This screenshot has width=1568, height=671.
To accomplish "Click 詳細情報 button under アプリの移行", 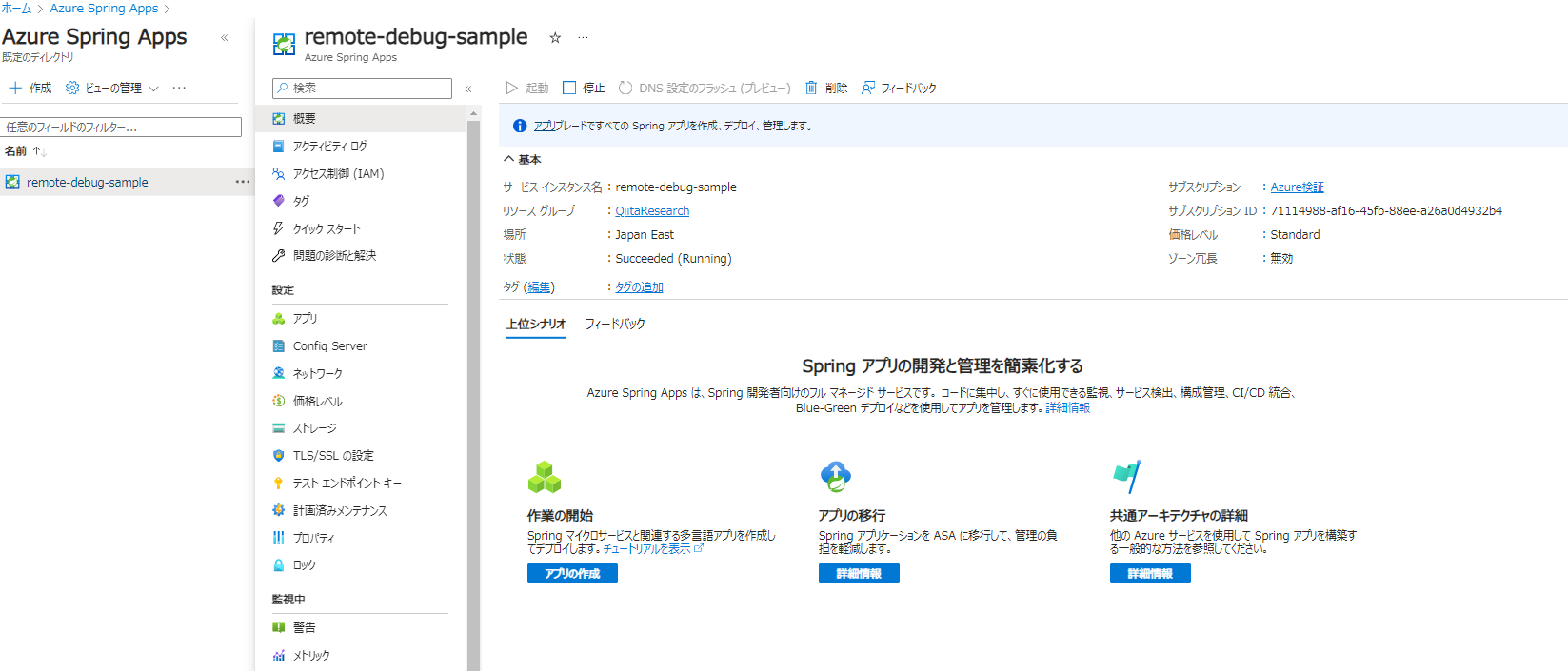I will 859,574.
